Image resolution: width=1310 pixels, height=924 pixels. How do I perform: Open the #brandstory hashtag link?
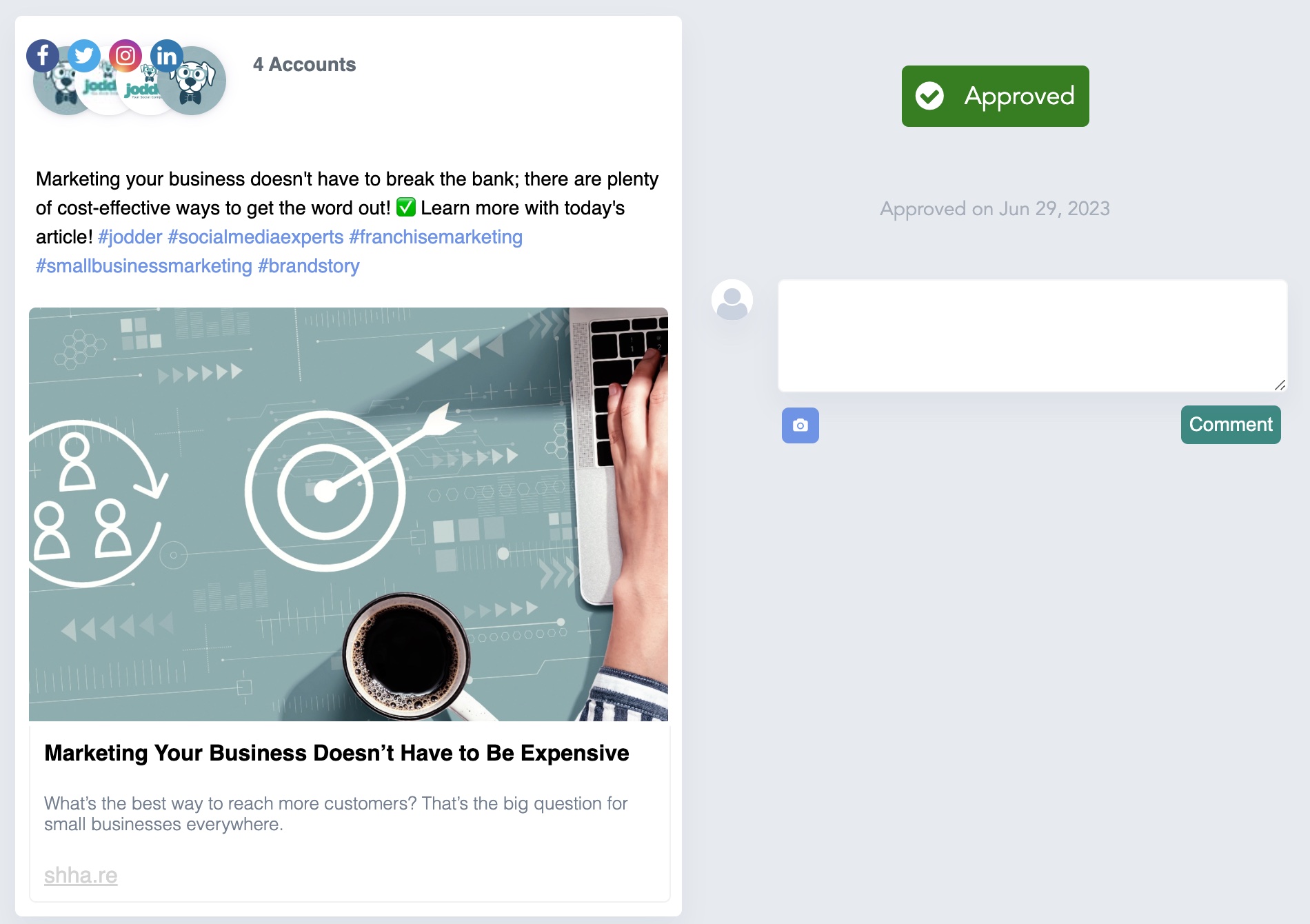(309, 266)
